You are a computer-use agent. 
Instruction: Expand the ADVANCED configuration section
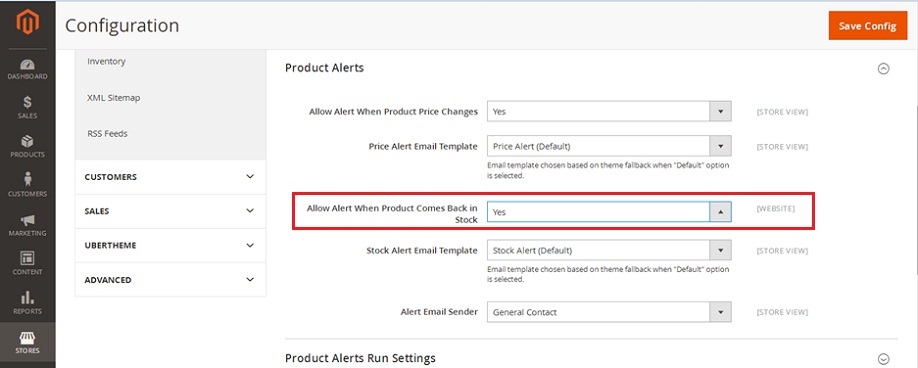(170, 280)
